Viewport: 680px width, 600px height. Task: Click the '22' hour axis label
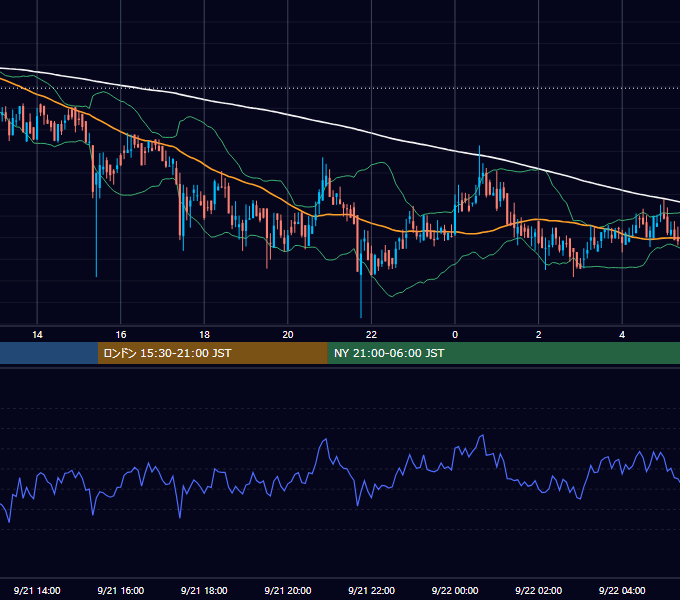[371, 335]
